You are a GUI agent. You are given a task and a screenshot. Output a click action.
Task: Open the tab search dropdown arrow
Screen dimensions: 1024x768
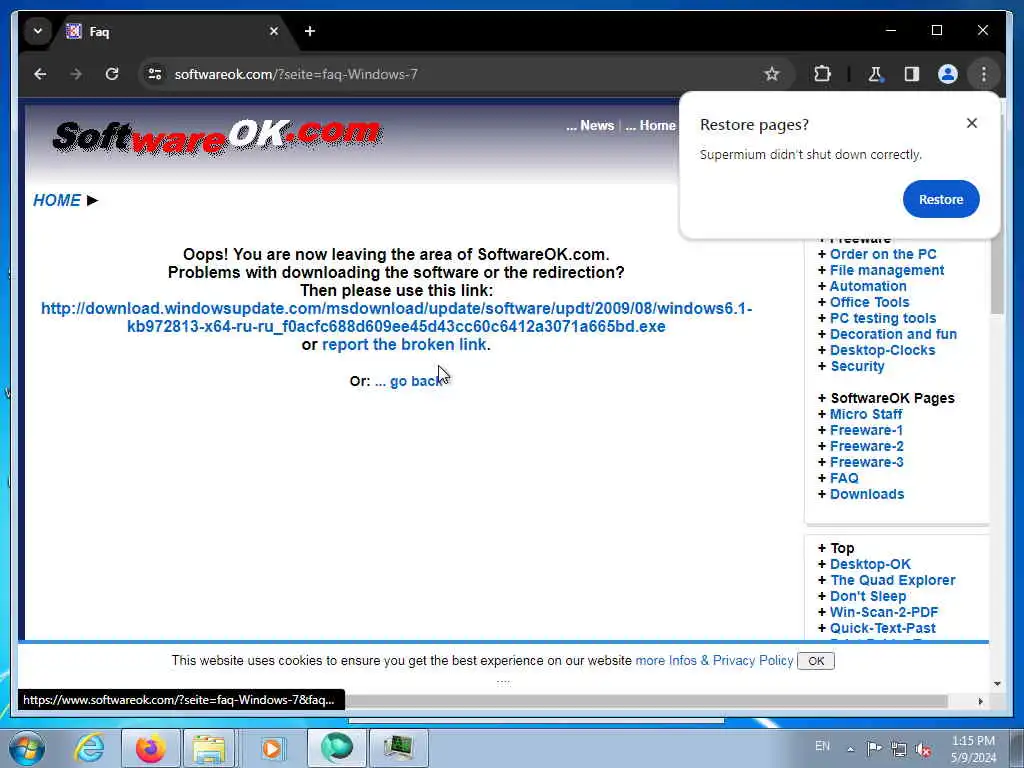tap(38, 31)
